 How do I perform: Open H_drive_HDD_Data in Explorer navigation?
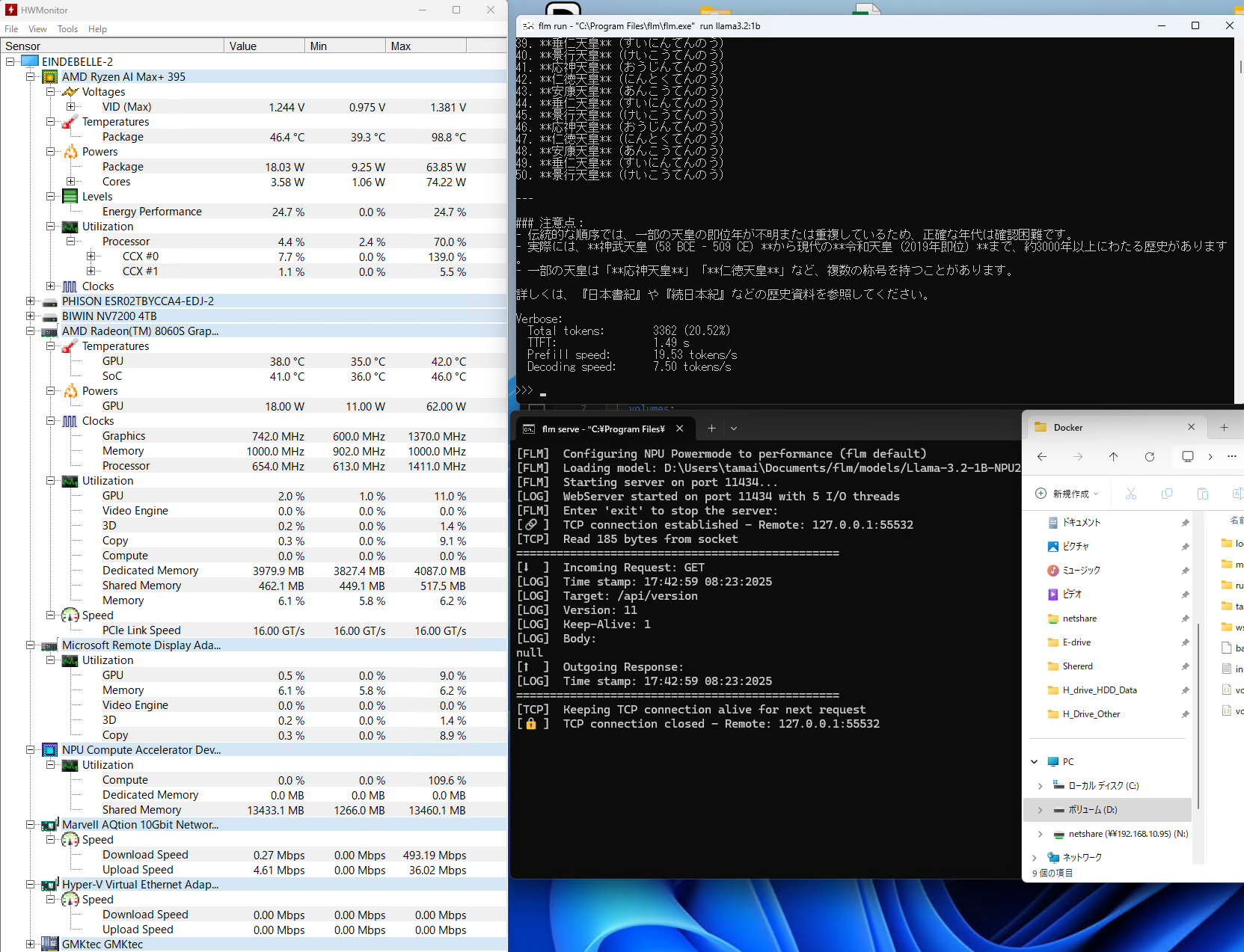coord(1100,690)
